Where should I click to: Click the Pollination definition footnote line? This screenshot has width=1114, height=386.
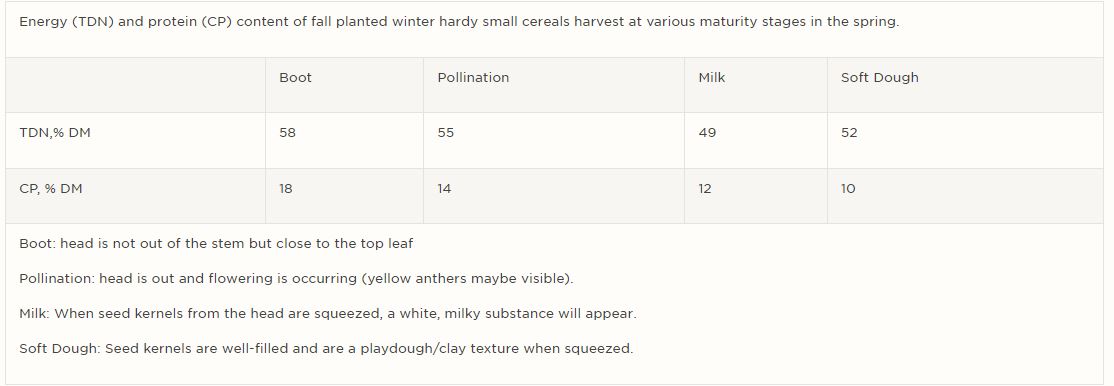pyautogui.click(x=296, y=279)
